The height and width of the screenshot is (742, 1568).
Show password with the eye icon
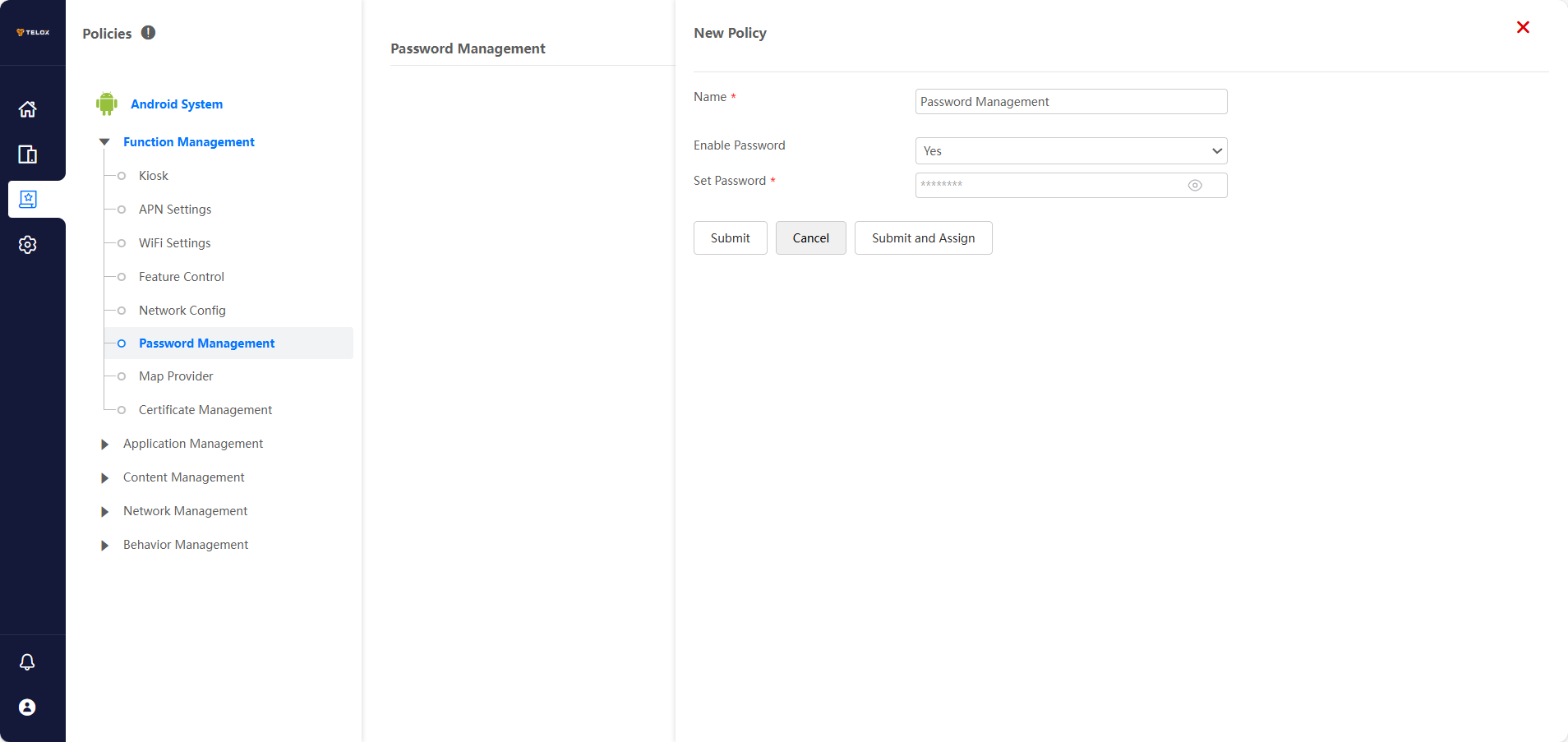point(1195,186)
